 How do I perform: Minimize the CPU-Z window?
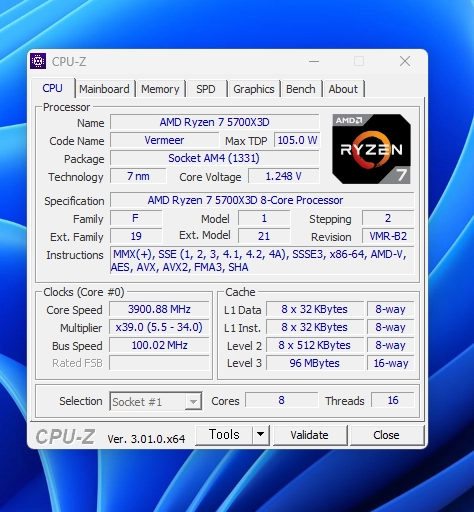coord(314,61)
